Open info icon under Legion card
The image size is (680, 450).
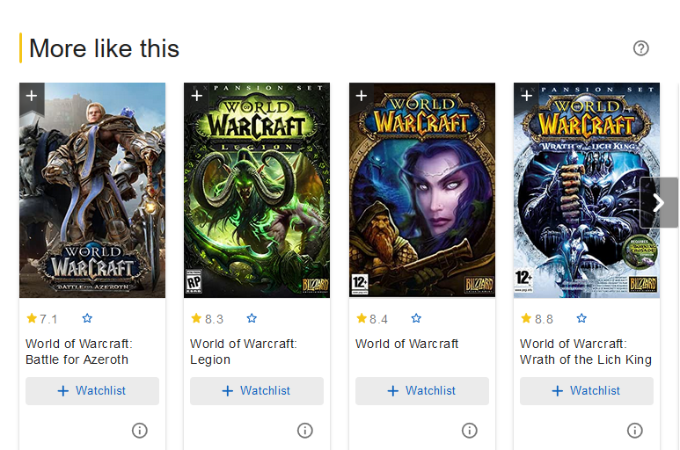305,430
